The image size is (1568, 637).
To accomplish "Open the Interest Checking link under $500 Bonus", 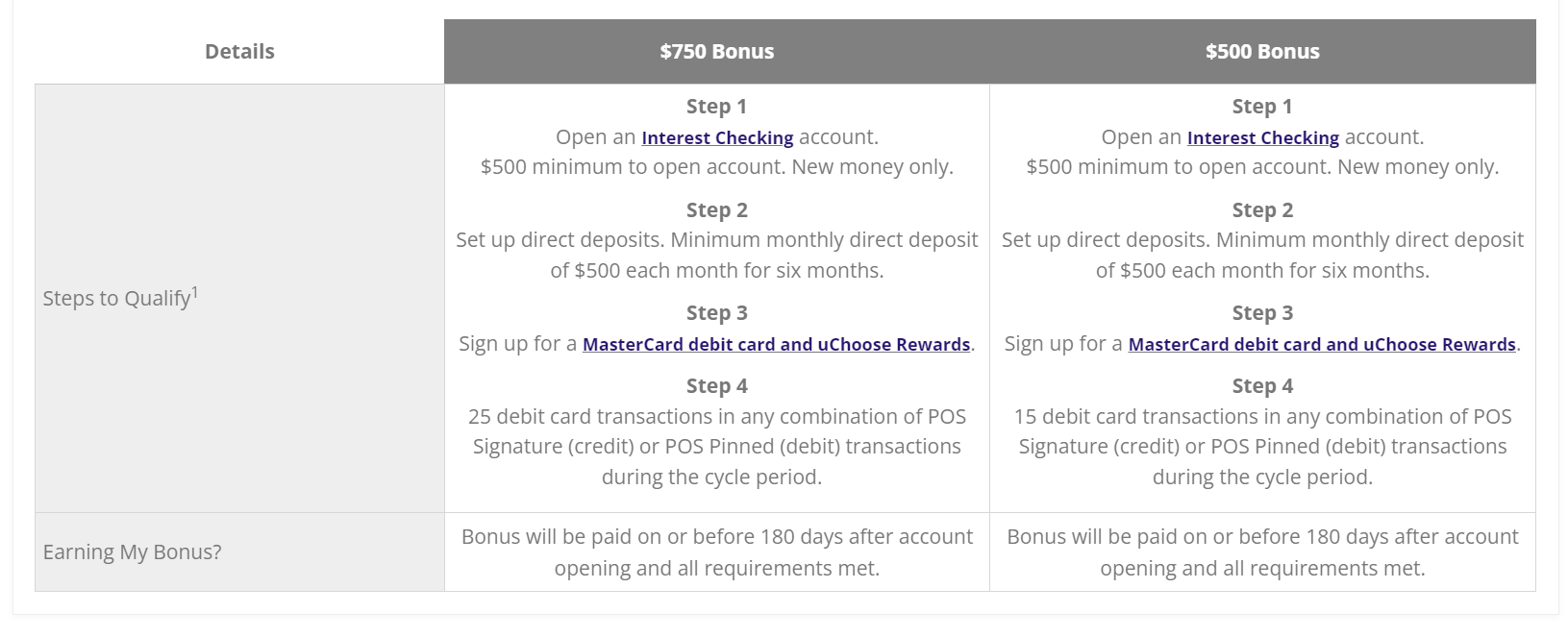I will (1262, 137).
